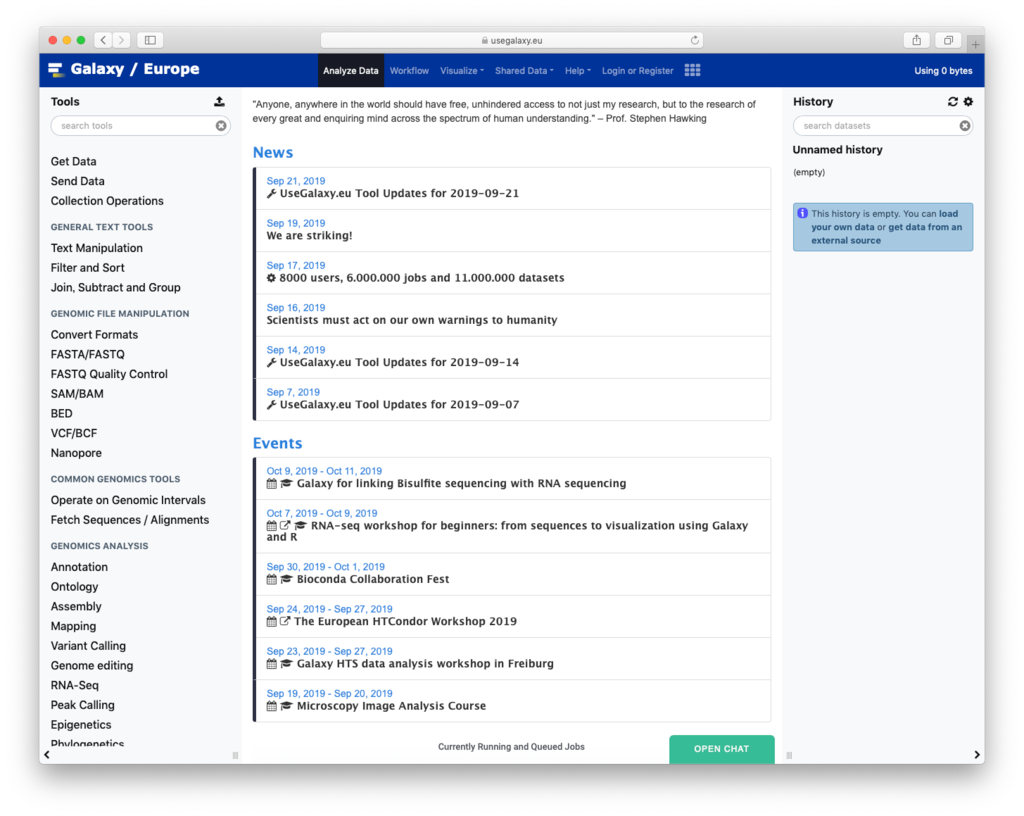Open Join, Subtract and Group tools

point(116,287)
